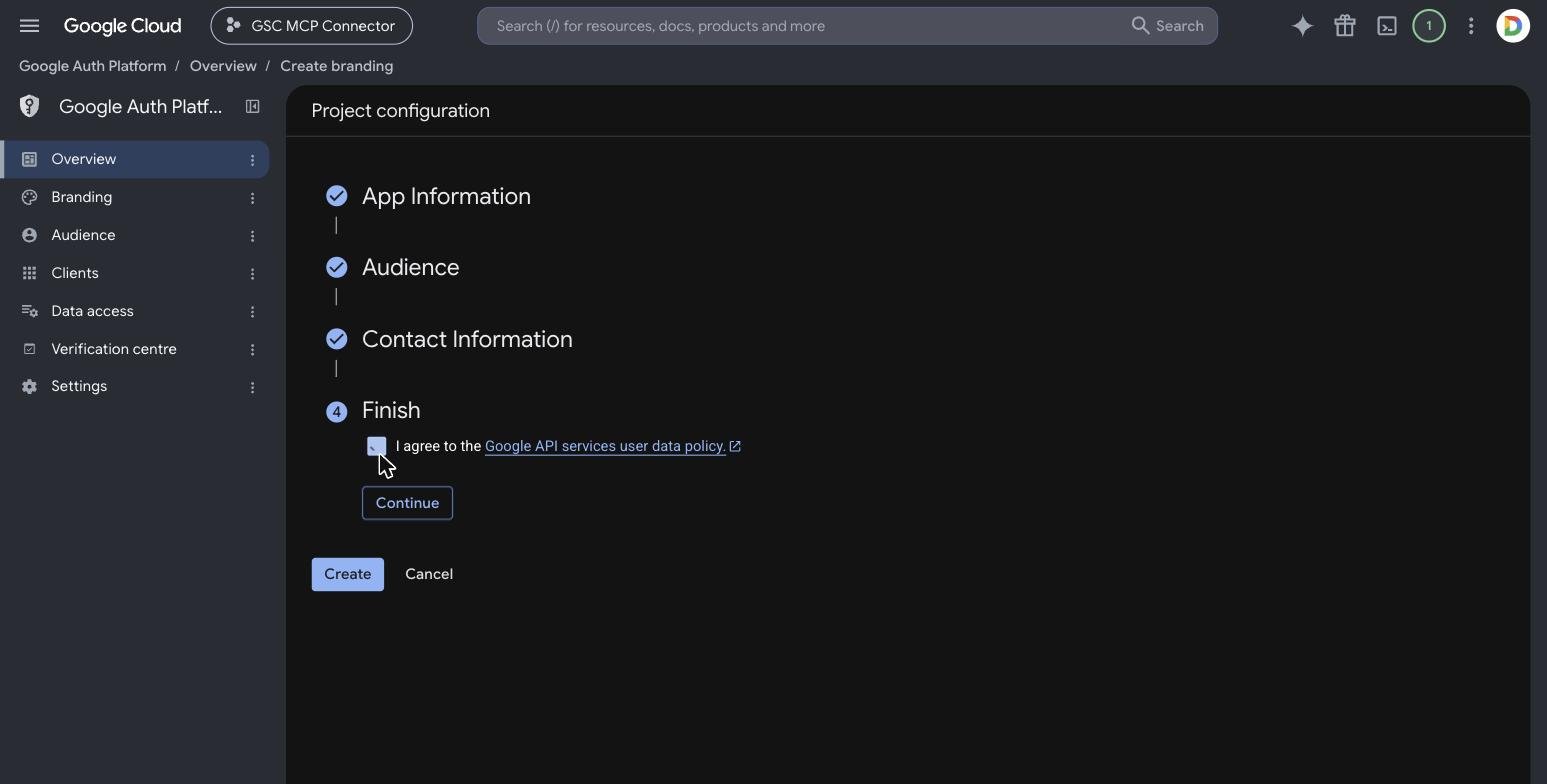This screenshot has height=784, width=1547.
Task: Click the Search button in the search bar
Action: tap(1168, 26)
